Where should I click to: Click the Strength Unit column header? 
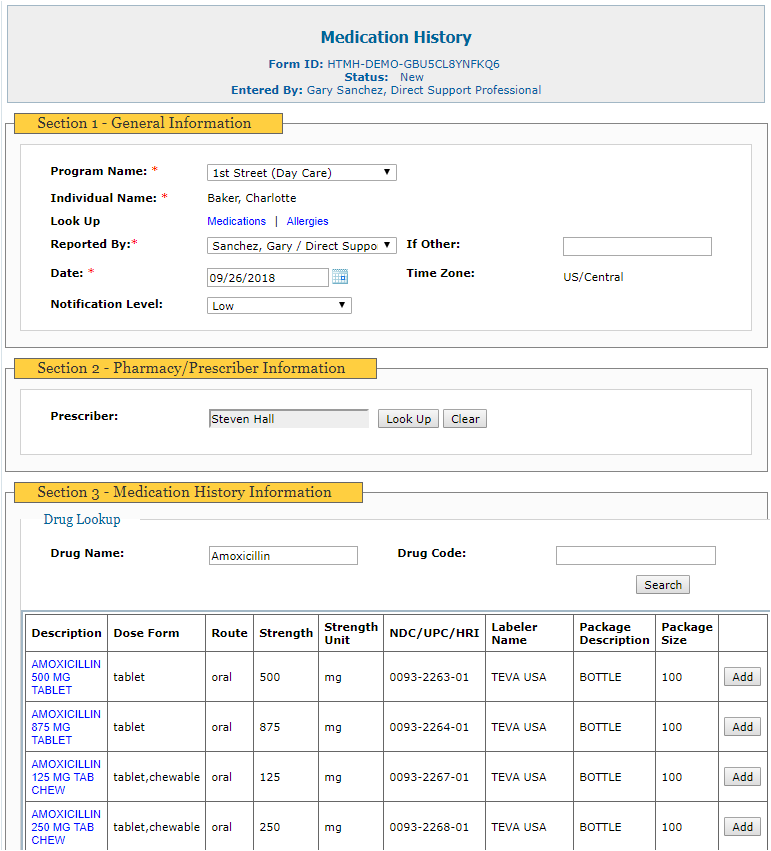351,633
